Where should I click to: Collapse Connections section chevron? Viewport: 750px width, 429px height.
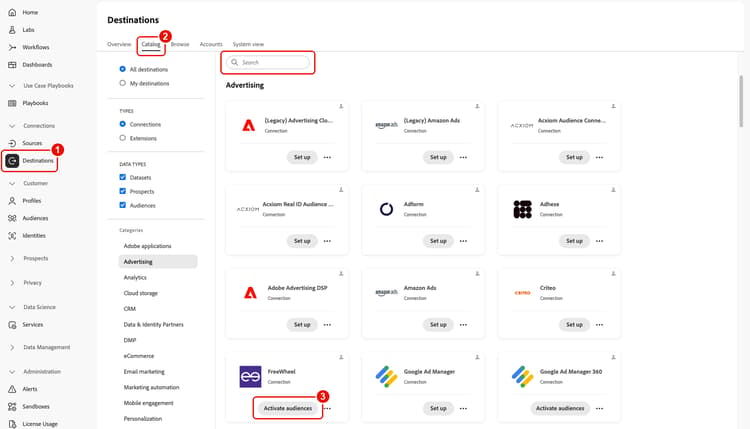tap(12, 126)
